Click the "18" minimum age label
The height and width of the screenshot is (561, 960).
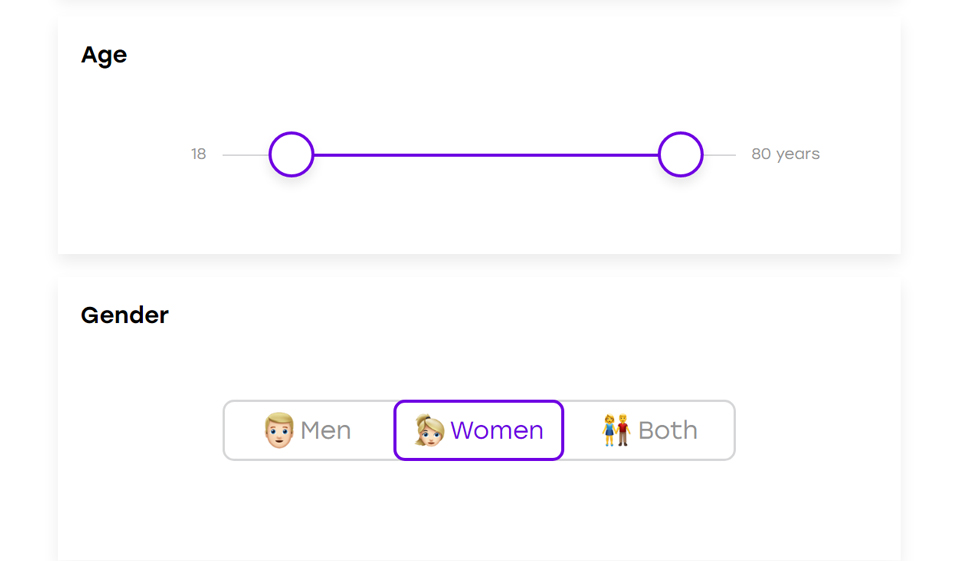199,154
